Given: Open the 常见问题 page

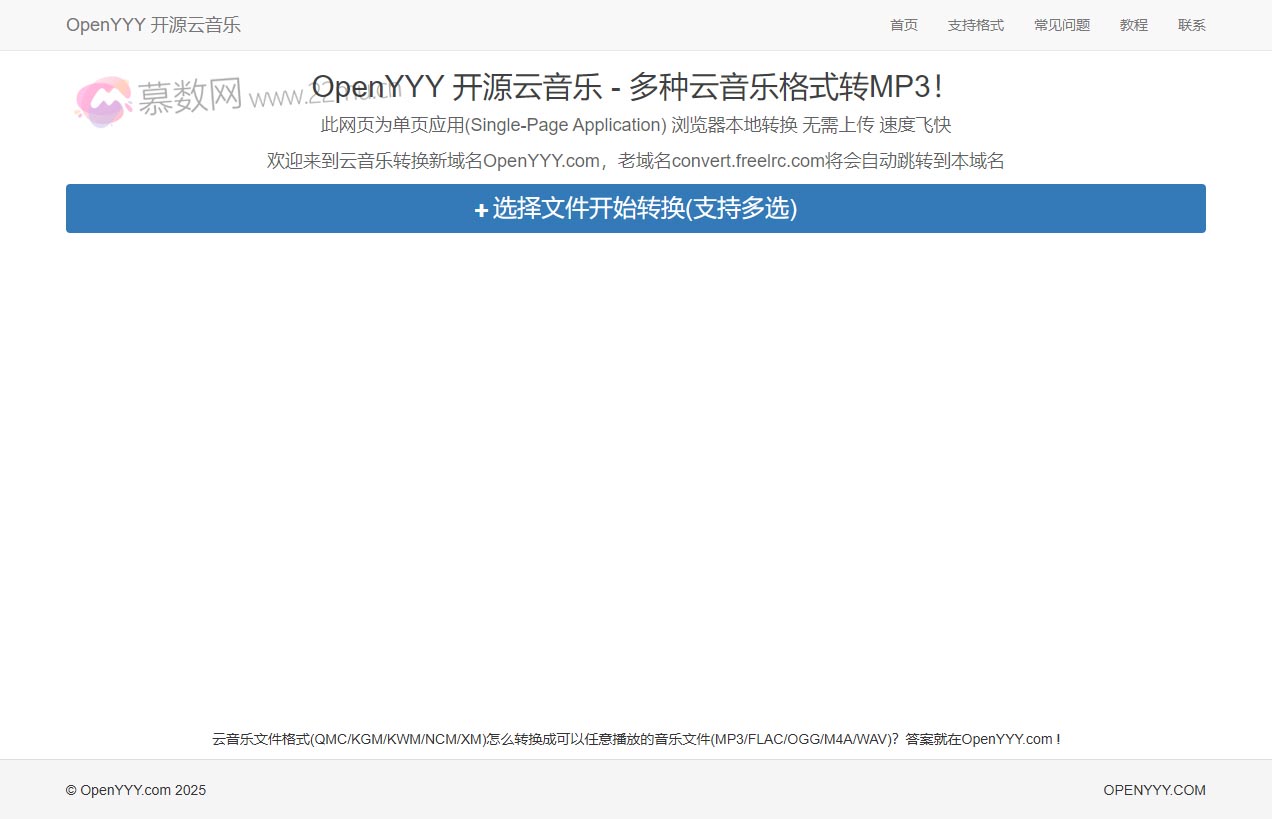Looking at the screenshot, I should 1061,25.
